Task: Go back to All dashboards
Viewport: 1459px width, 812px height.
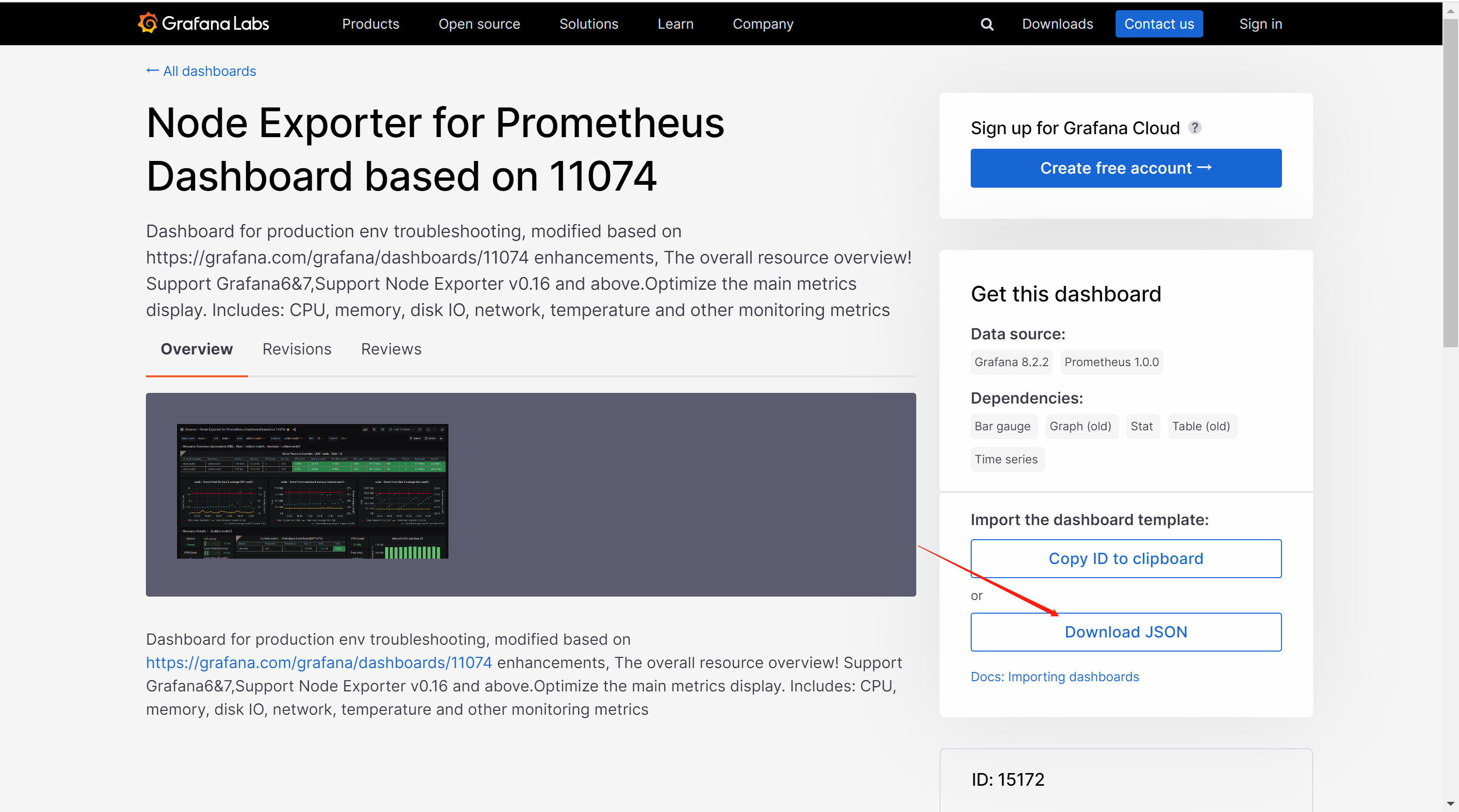Action: click(201, 71)
